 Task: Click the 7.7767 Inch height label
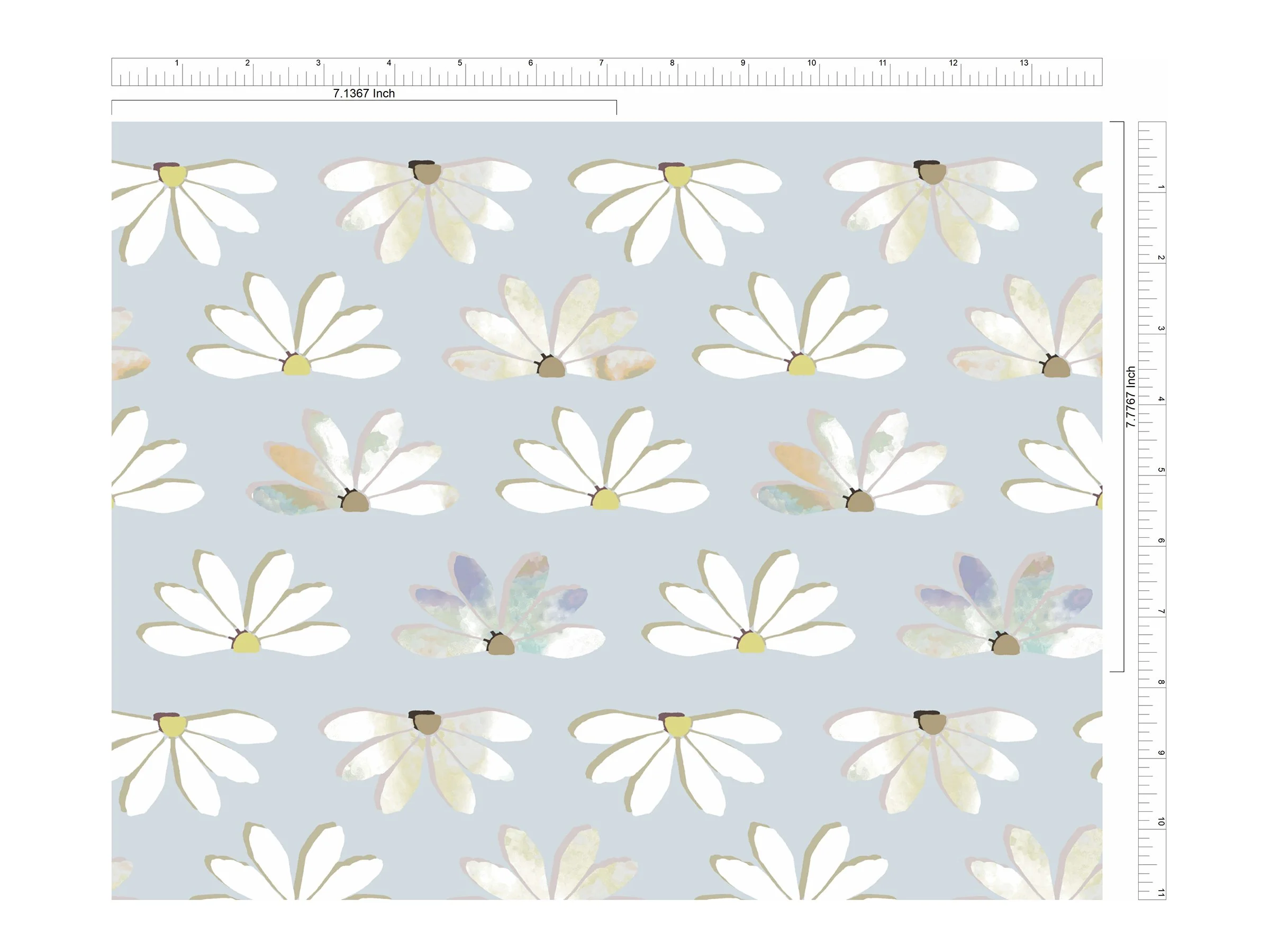(1130, 397)
